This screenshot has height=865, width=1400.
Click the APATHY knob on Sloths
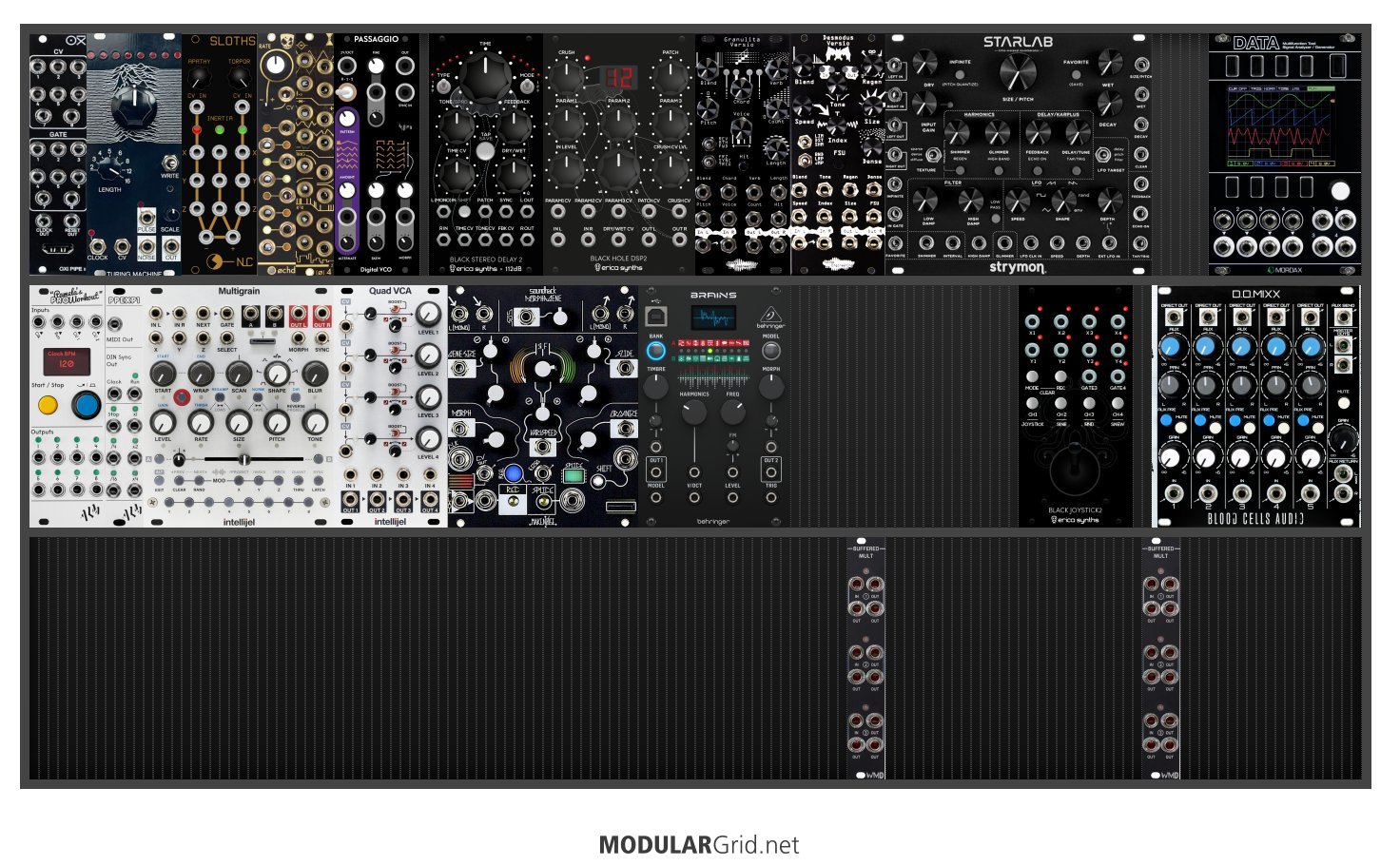pos(200,79)
